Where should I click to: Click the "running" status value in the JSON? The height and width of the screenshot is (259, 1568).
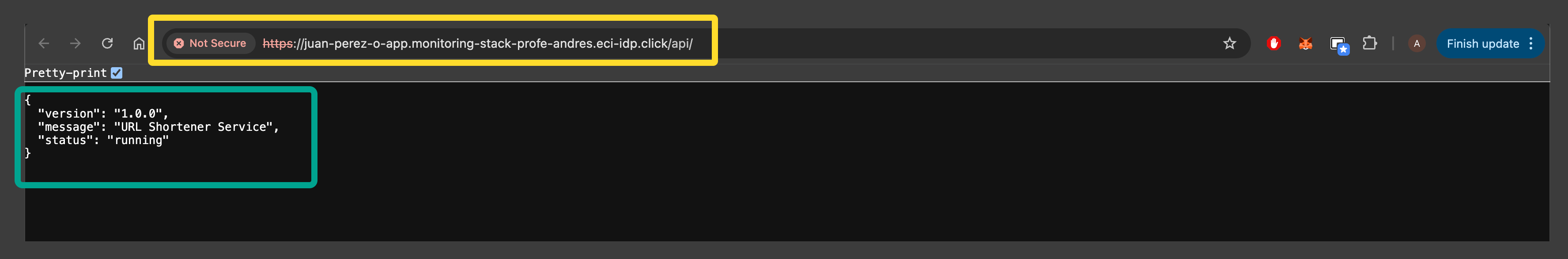pos(138,140)
